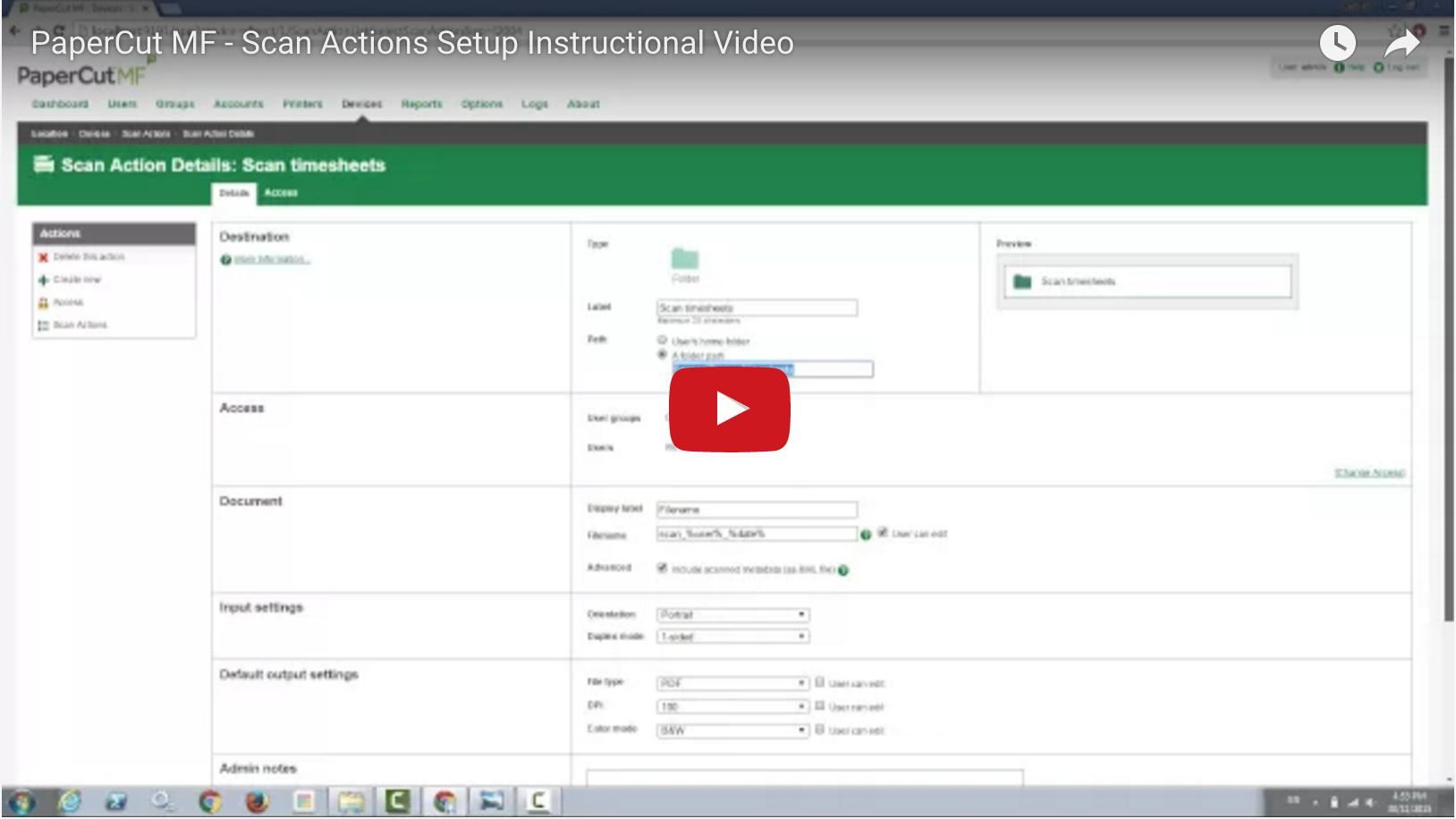
Task: Open the Dashboard menu tab
Action: coord(60,104)
